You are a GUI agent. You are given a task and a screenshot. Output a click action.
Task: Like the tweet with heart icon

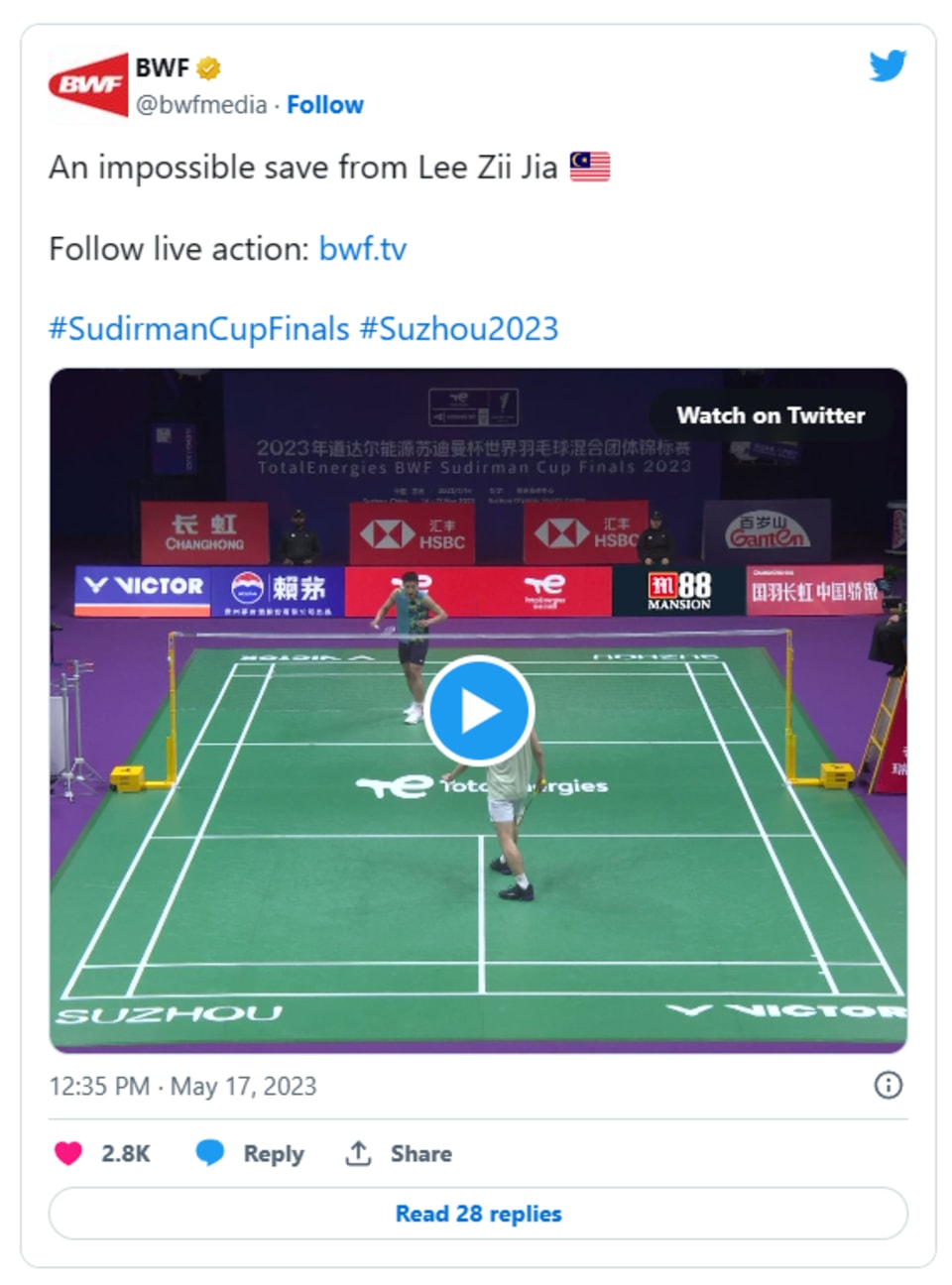click(68, 1153)
